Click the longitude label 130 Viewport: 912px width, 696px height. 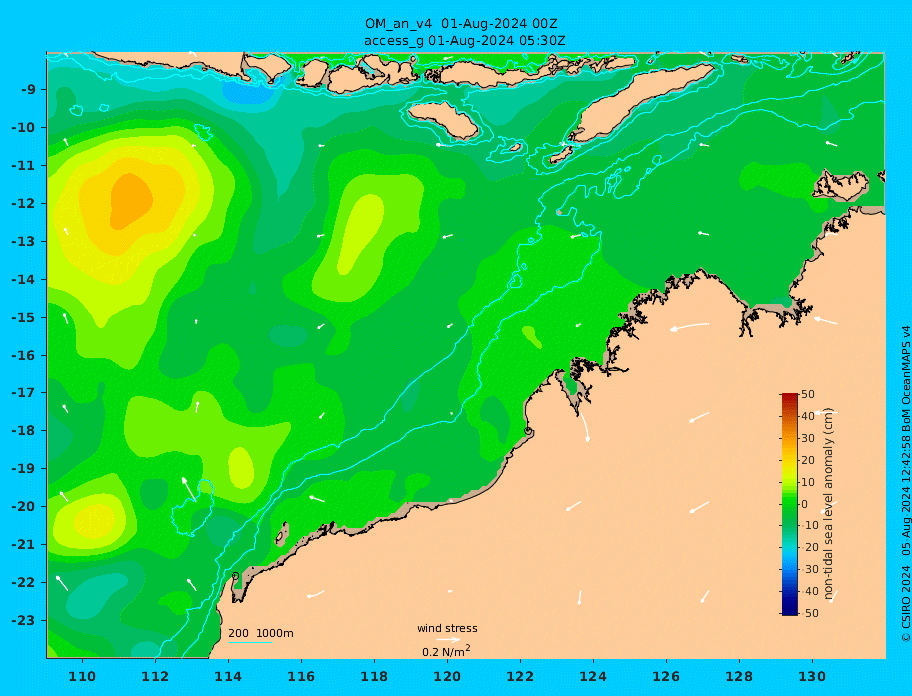812,676
